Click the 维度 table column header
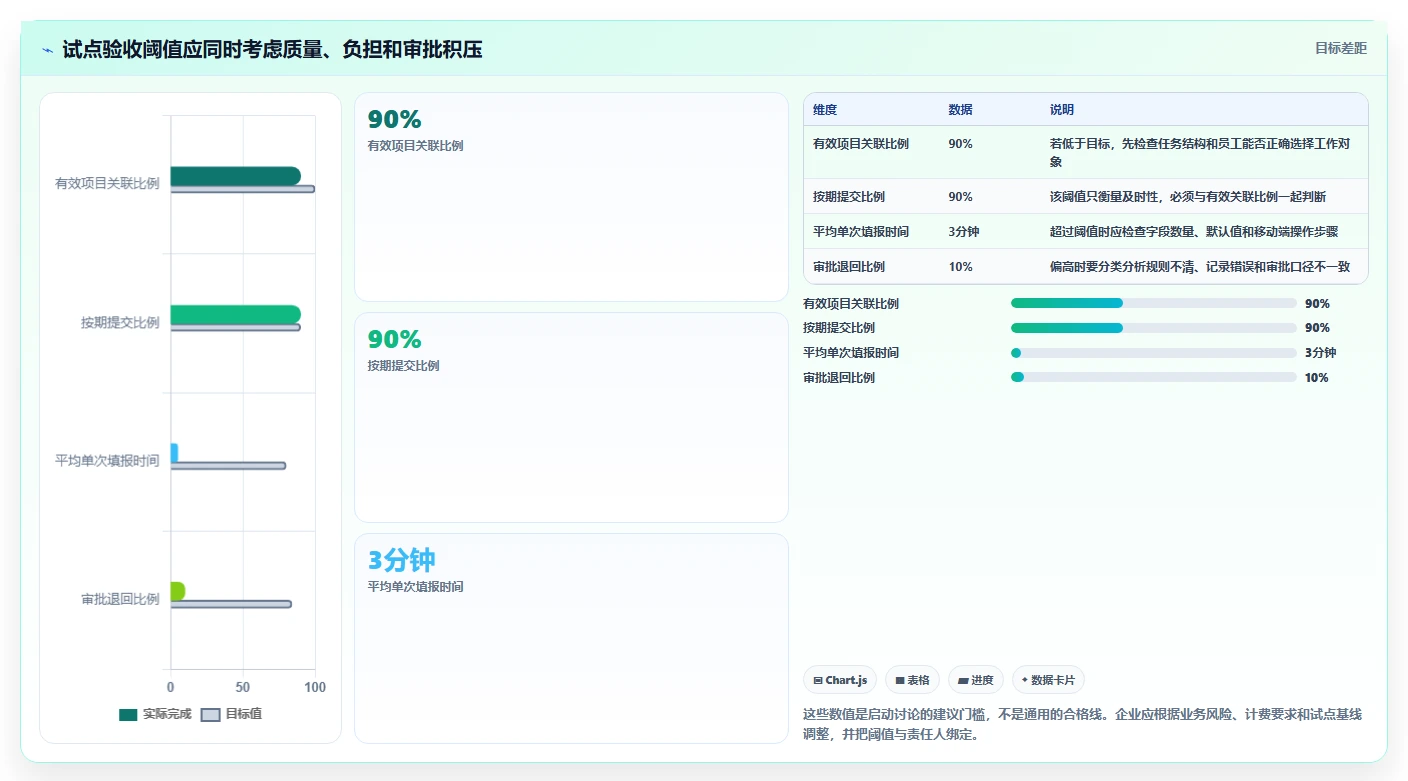 pos(825,109)
